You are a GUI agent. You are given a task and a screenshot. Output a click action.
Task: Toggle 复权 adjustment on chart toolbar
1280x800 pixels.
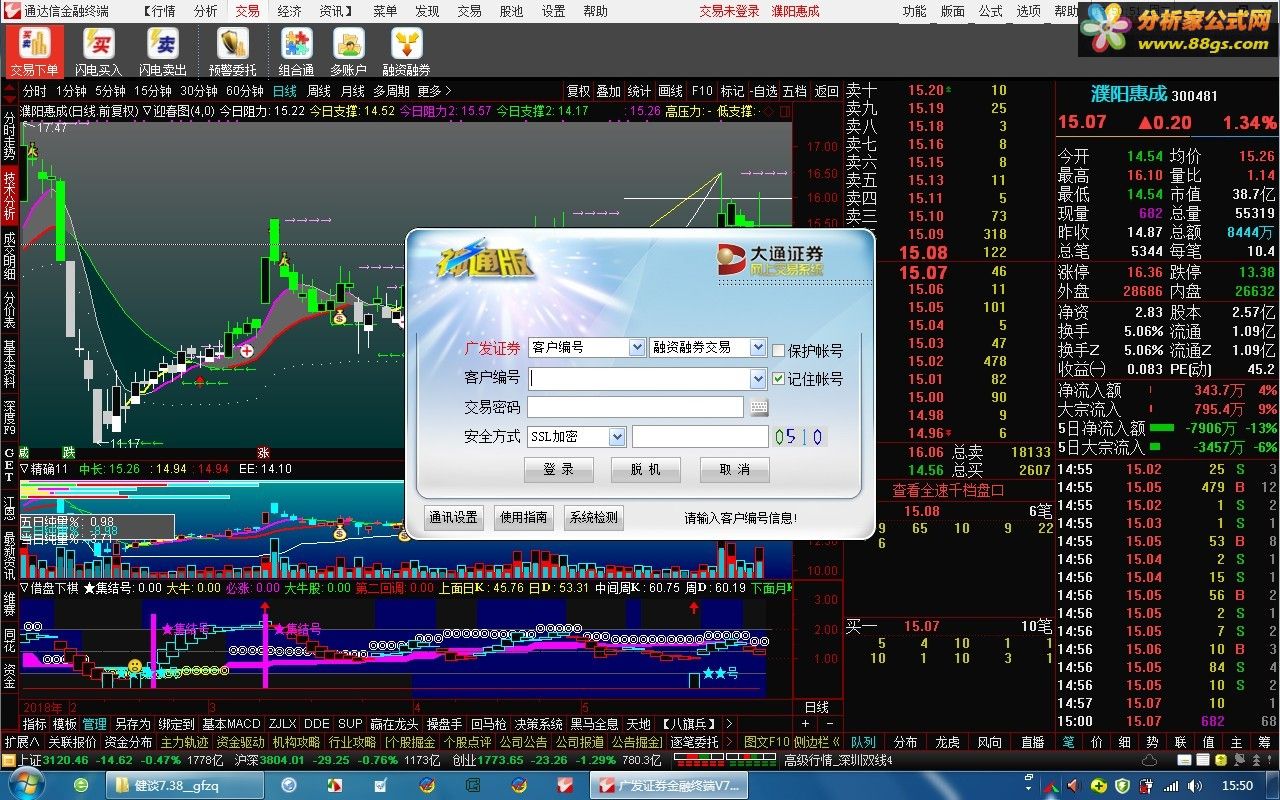[578, 91]
